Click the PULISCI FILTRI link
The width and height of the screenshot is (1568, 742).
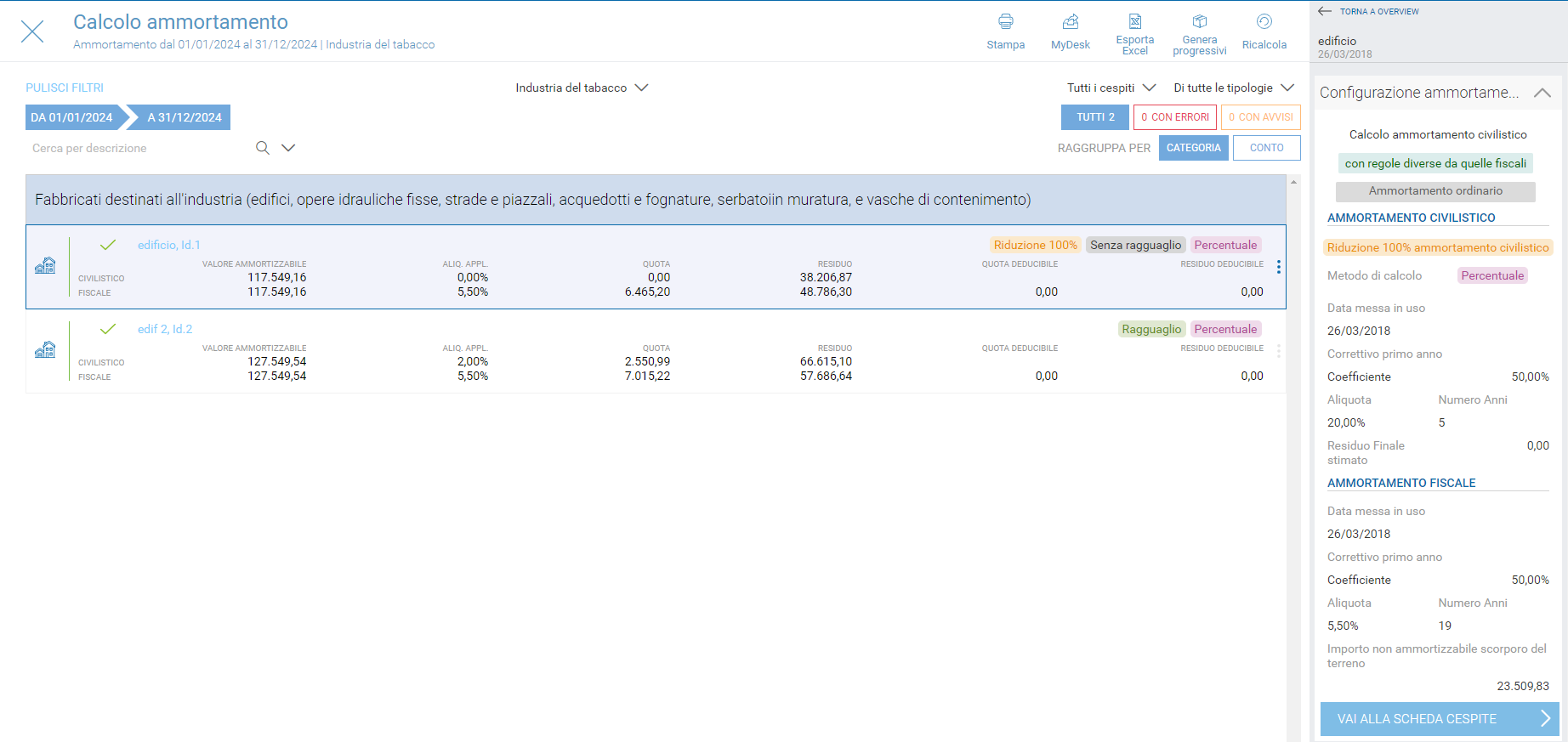click(65, 88)
